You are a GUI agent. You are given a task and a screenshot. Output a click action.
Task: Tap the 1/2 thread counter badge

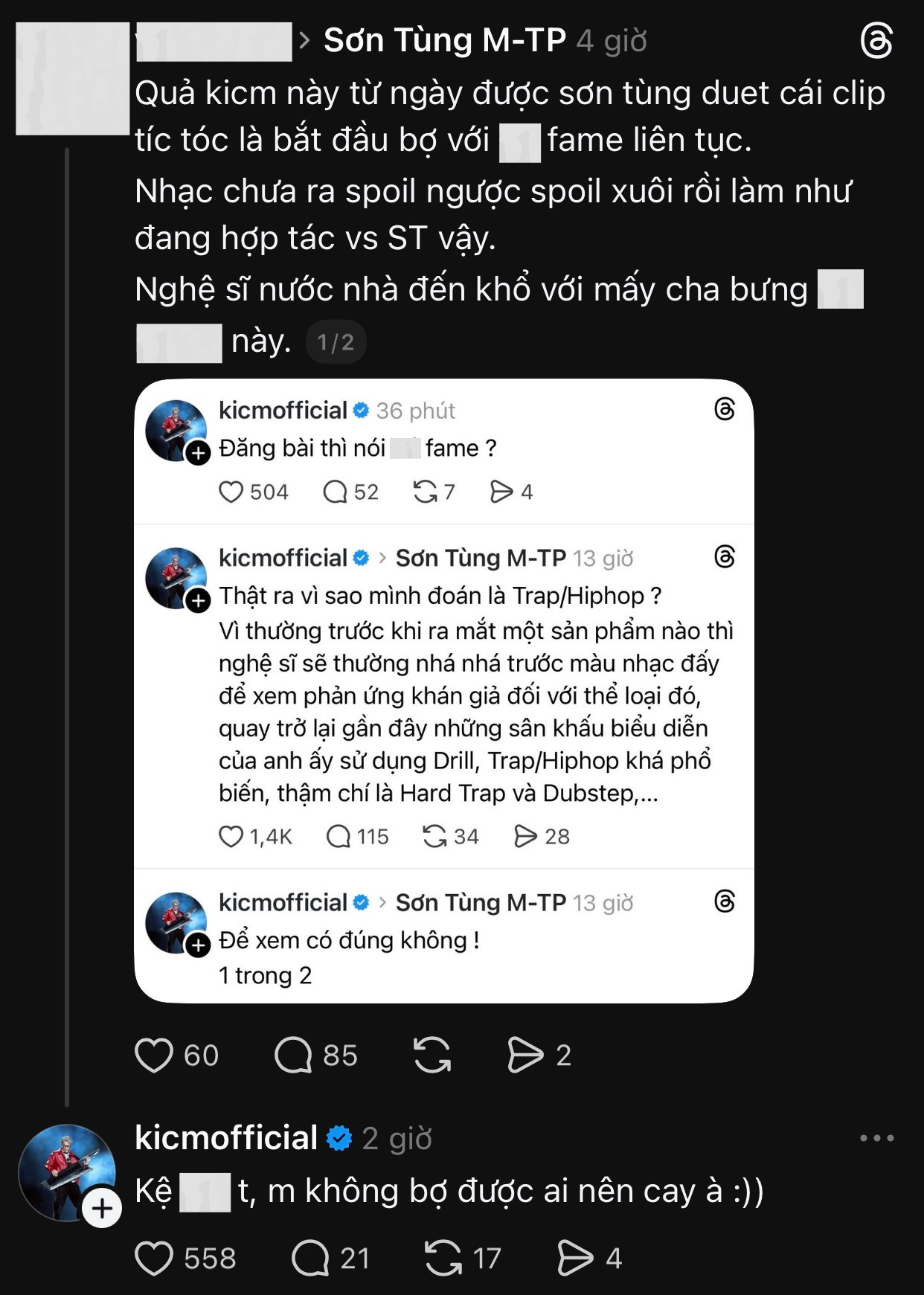click(336, 342)
